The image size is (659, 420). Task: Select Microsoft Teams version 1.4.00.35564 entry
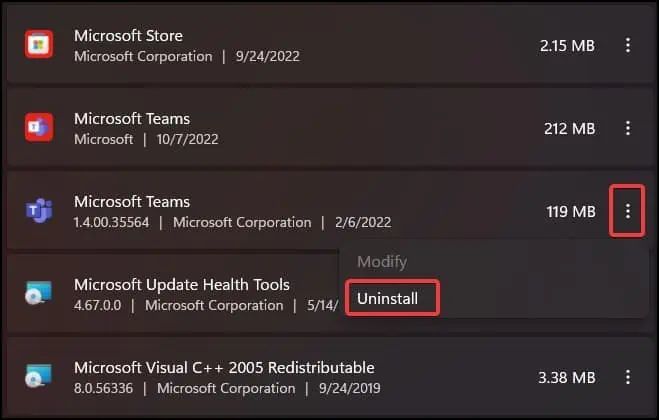tap(132, 202)
